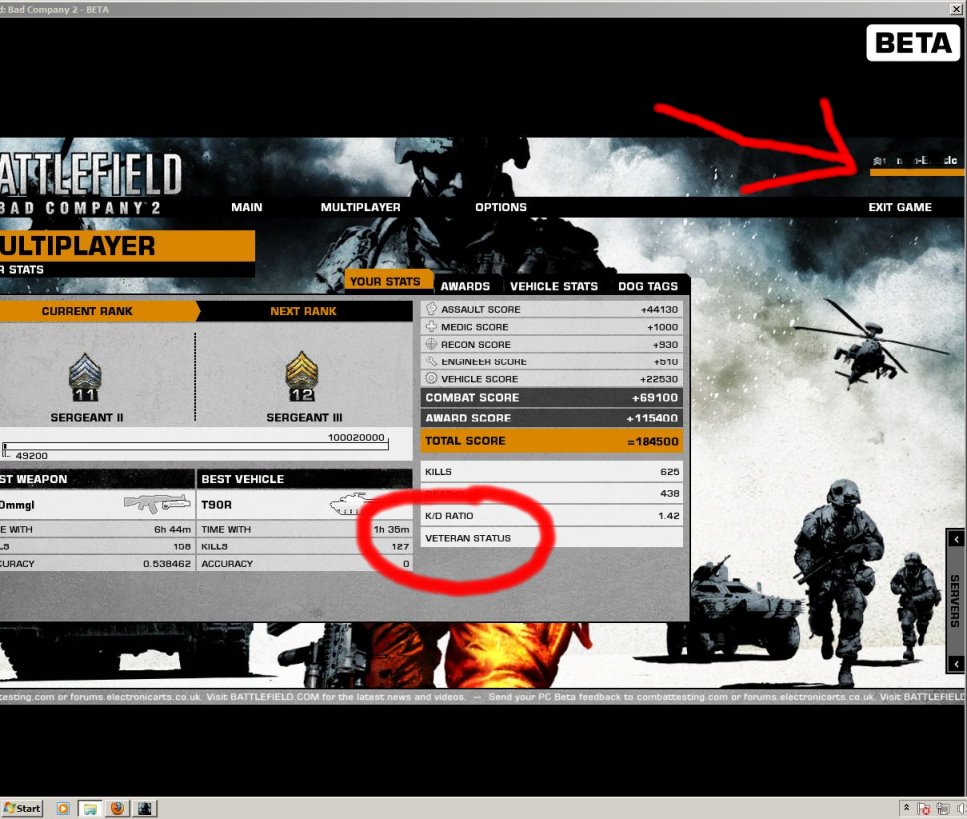The image size is (967, 819).
Task: Click the Sergeant II rank 11 insignia
Action: pos(85,377)
